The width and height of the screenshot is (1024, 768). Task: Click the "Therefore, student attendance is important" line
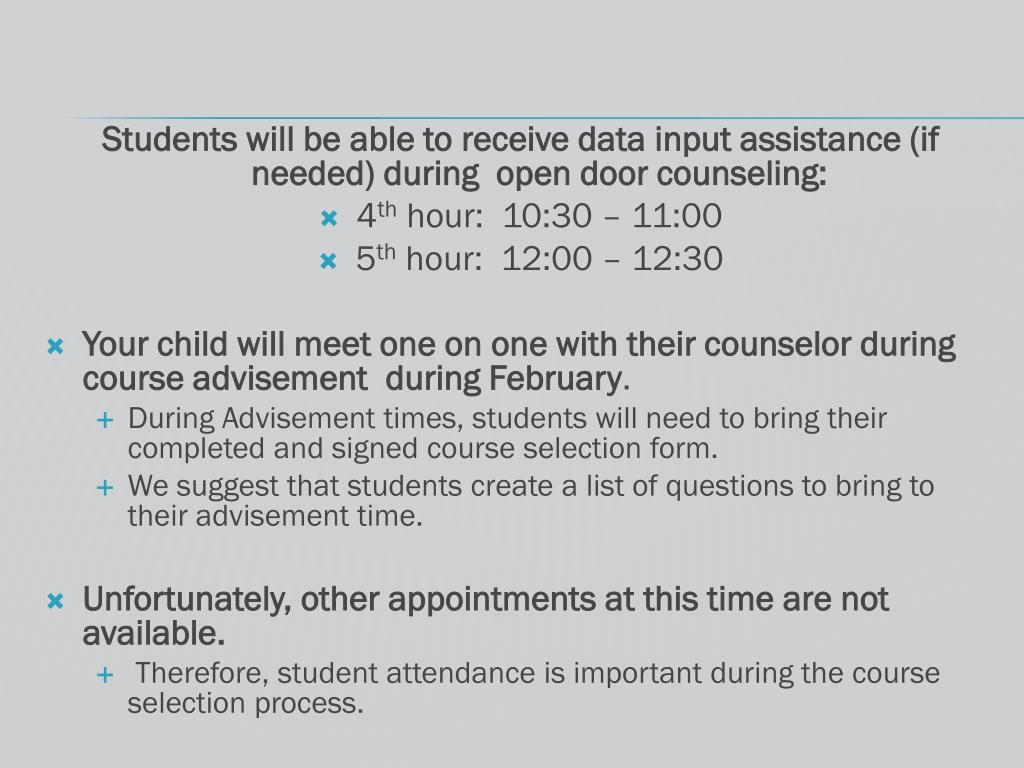537,673
